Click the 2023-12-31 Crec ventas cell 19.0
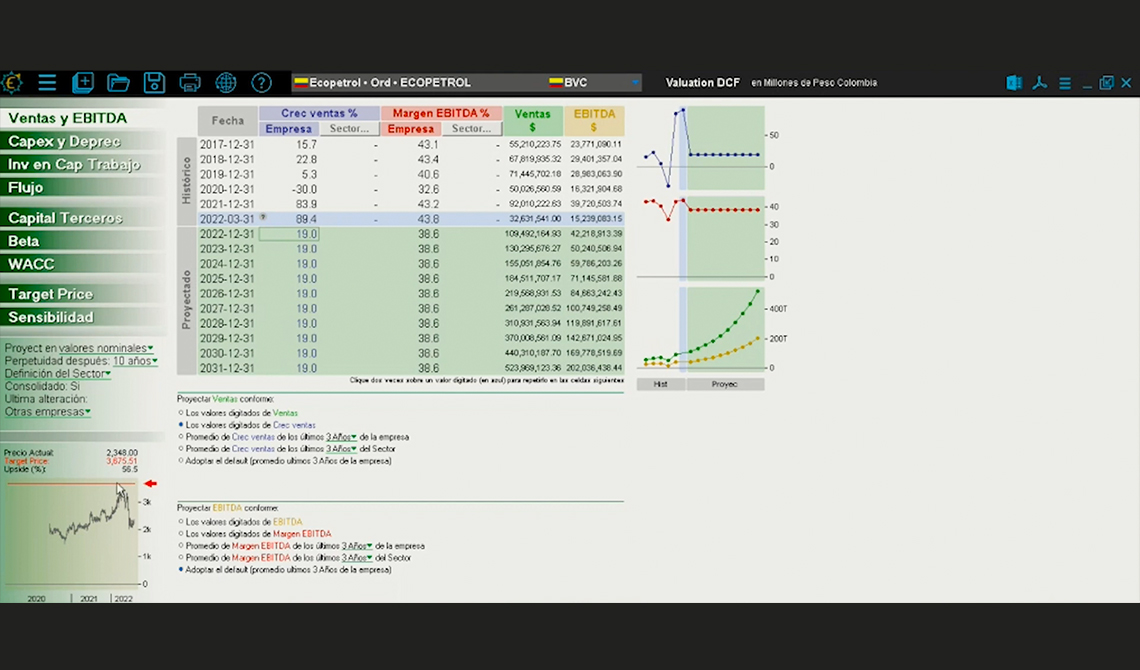The height and width of the screenshot is (670, 1140). (289, 249)
